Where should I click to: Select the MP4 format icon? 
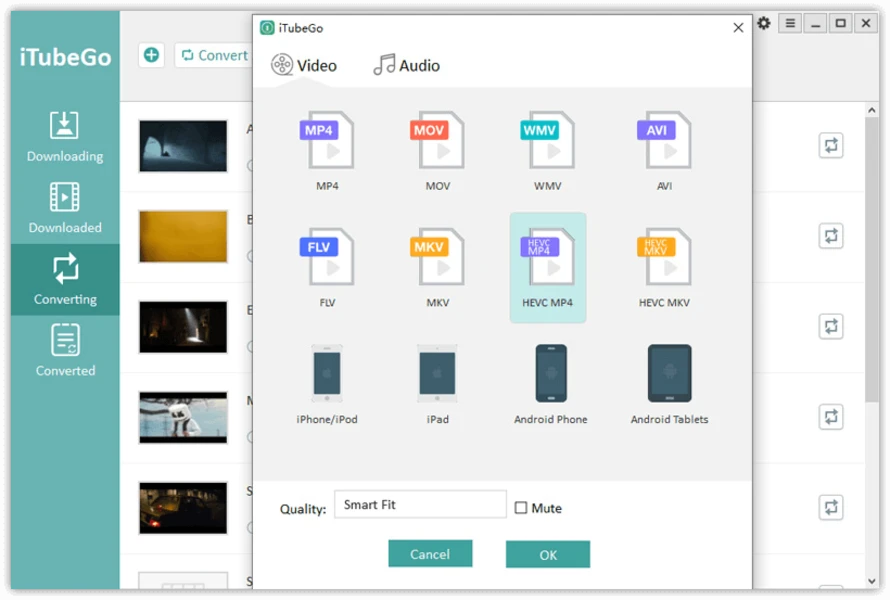point(327,142)
